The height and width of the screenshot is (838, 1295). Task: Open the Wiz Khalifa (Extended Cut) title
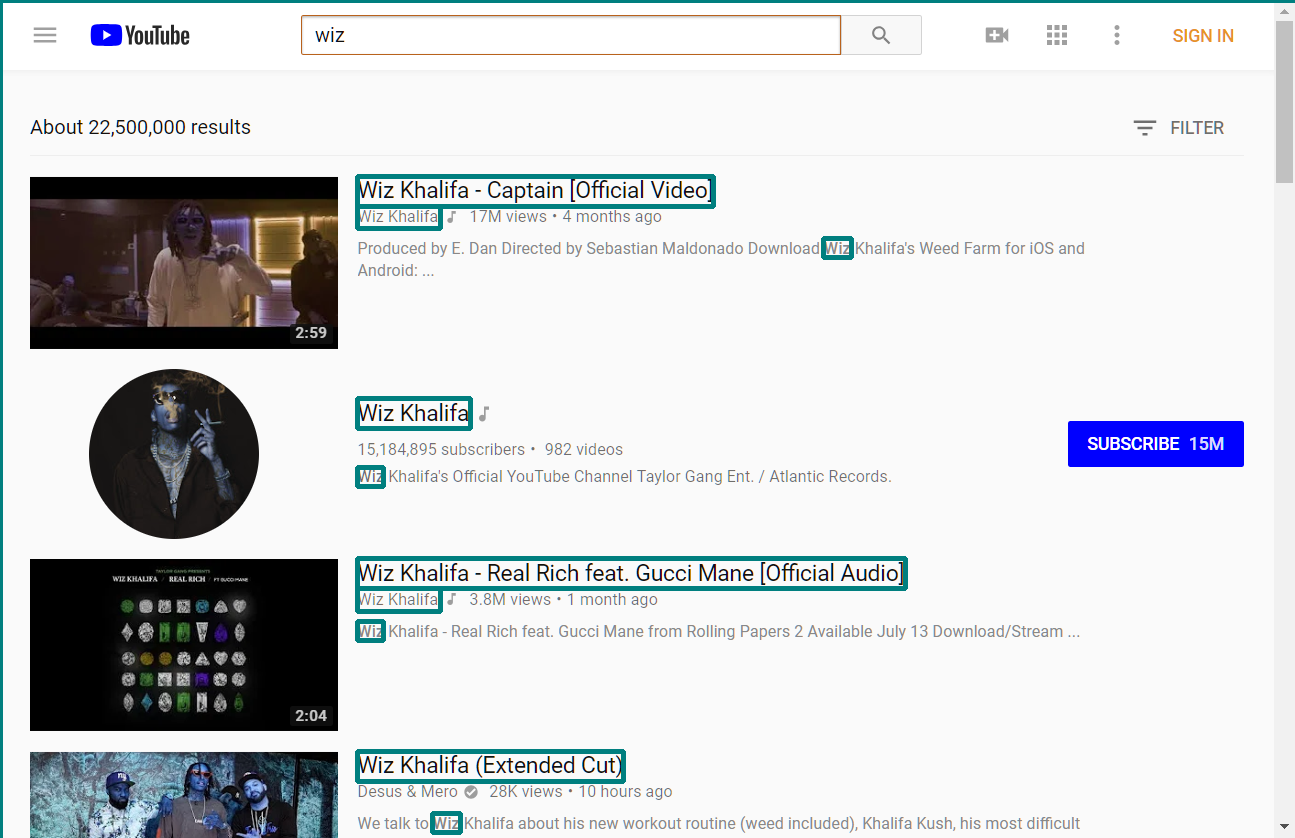(x=491, y=766)
